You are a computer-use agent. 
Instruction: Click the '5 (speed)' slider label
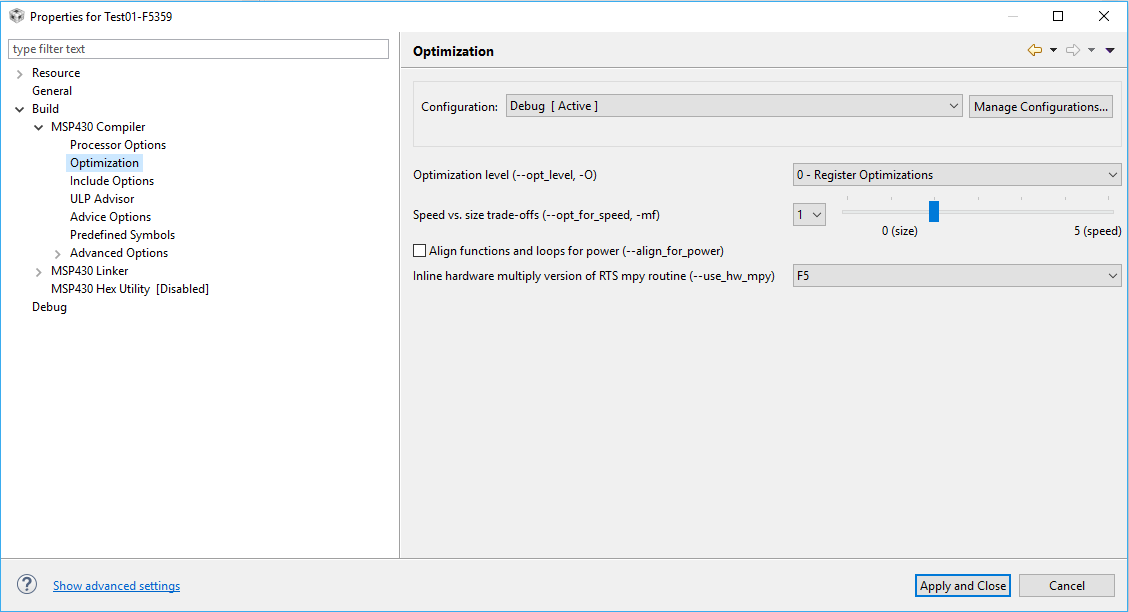pyautogui.click(x=1097, y=231)
